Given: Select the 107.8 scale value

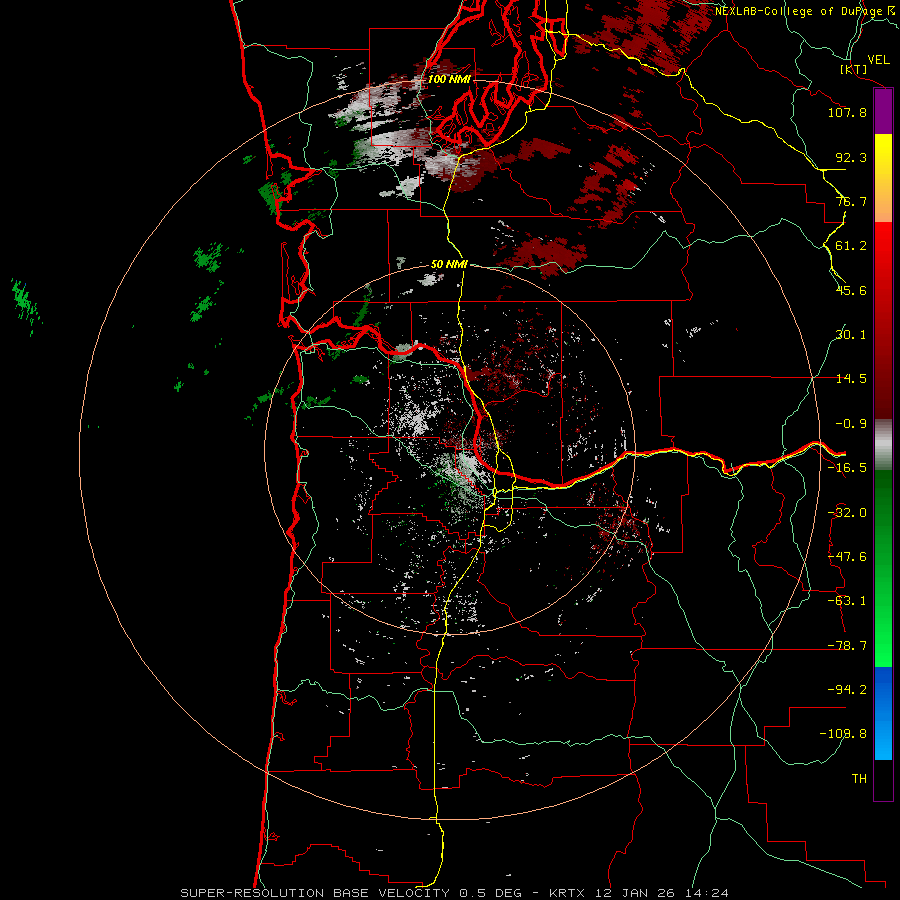Looking at the screenshot, I should [847, 112].
